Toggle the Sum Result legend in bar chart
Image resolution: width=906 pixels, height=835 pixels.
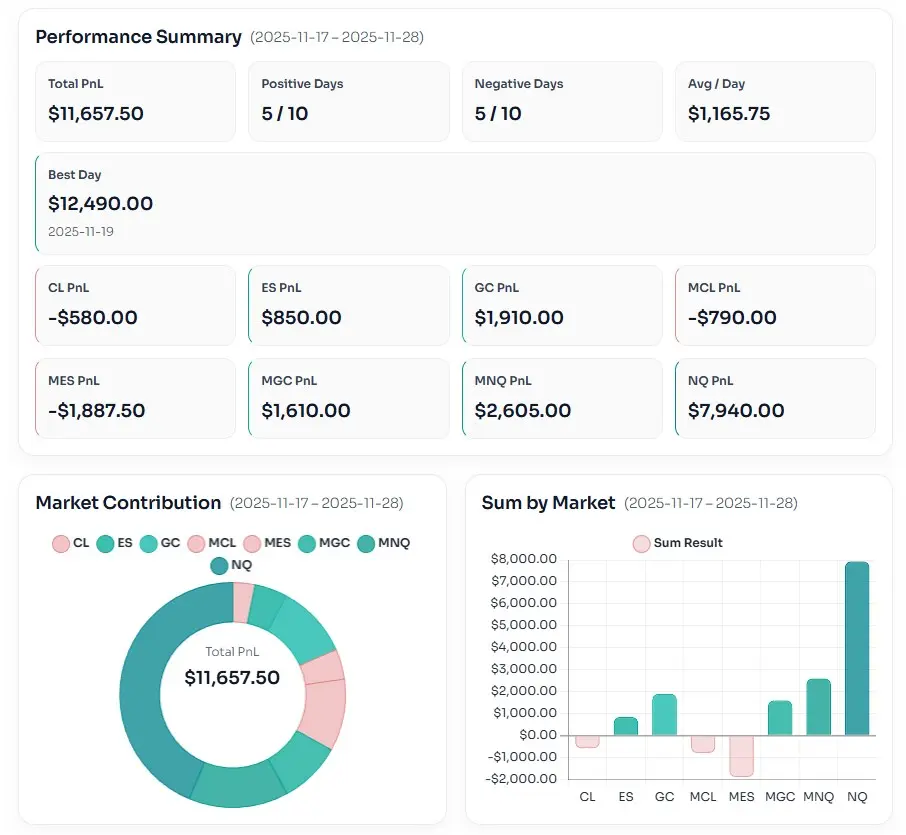click(x=677, y=543)
